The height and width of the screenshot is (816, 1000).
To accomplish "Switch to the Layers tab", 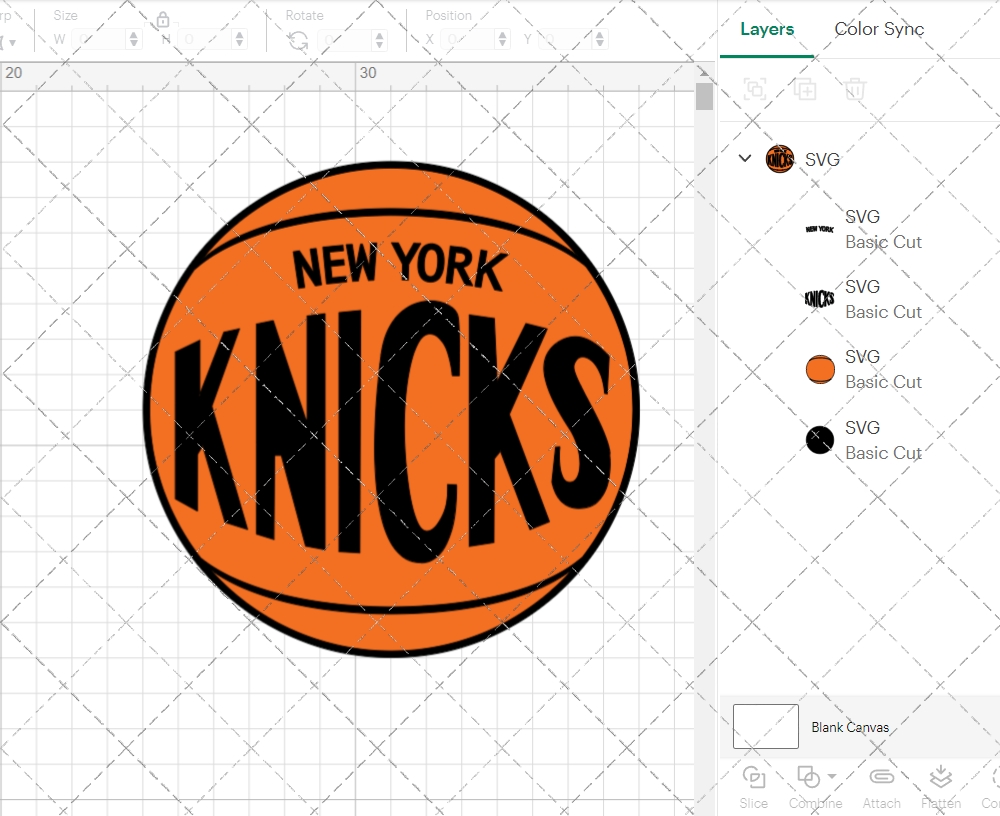I will [767, 29].
